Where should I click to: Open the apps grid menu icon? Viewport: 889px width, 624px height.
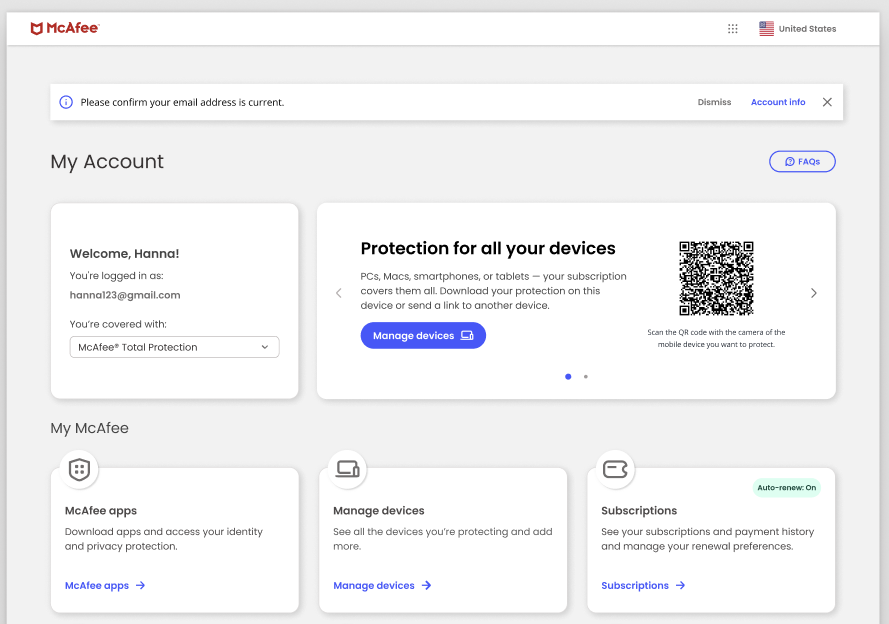[x=733, y=28]
